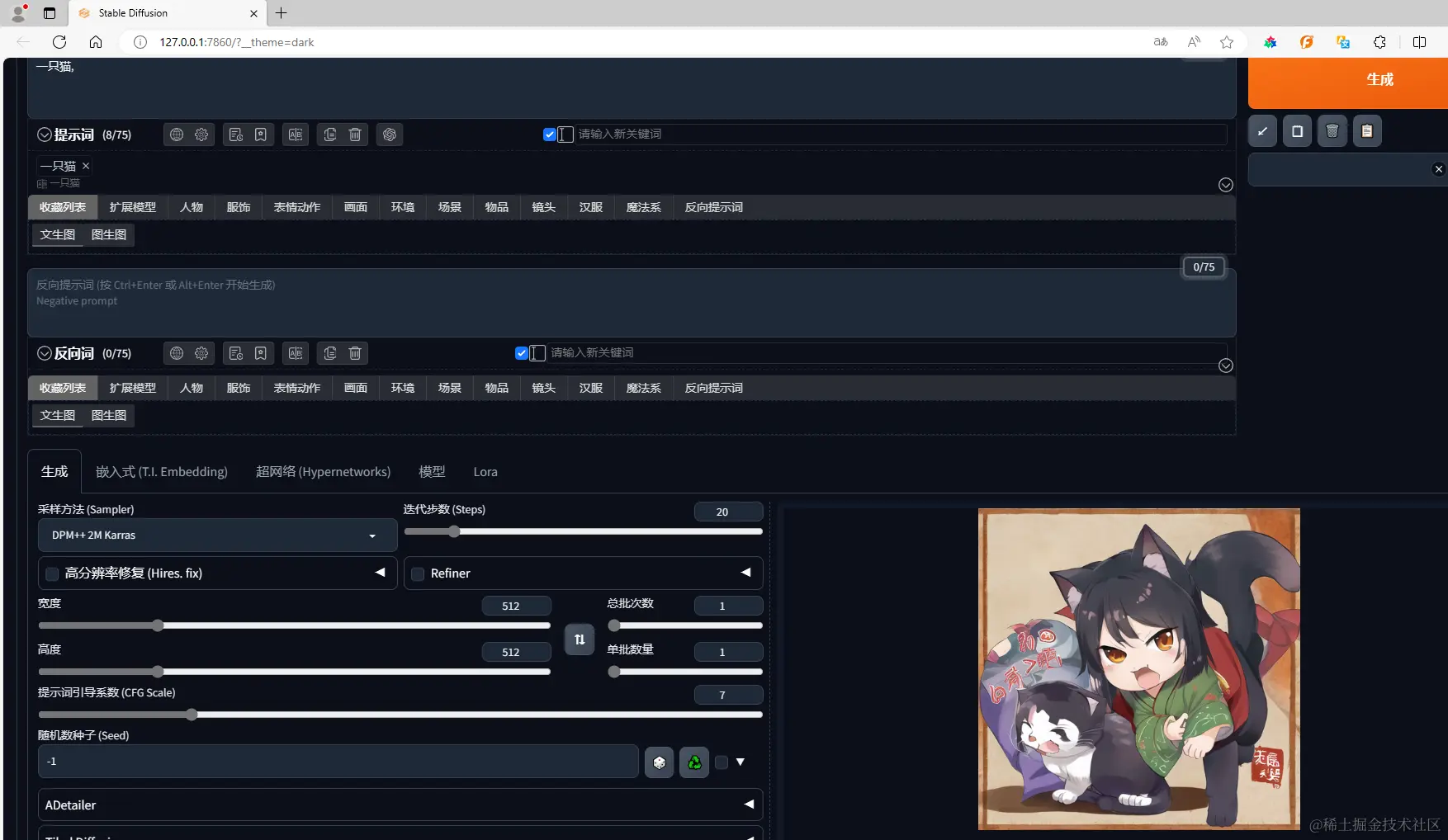Click the browser translate icon in the address bar

[1161, 42]
